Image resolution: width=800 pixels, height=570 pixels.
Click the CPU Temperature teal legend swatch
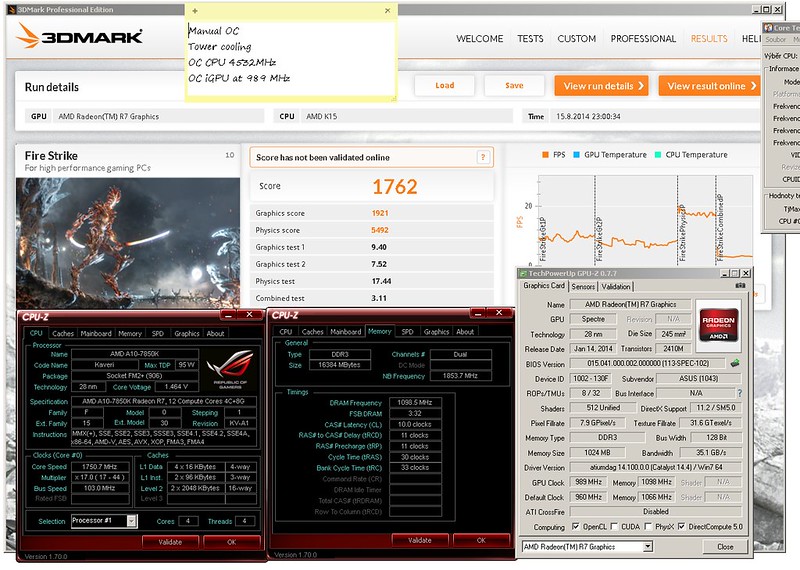tap(658, 155)
